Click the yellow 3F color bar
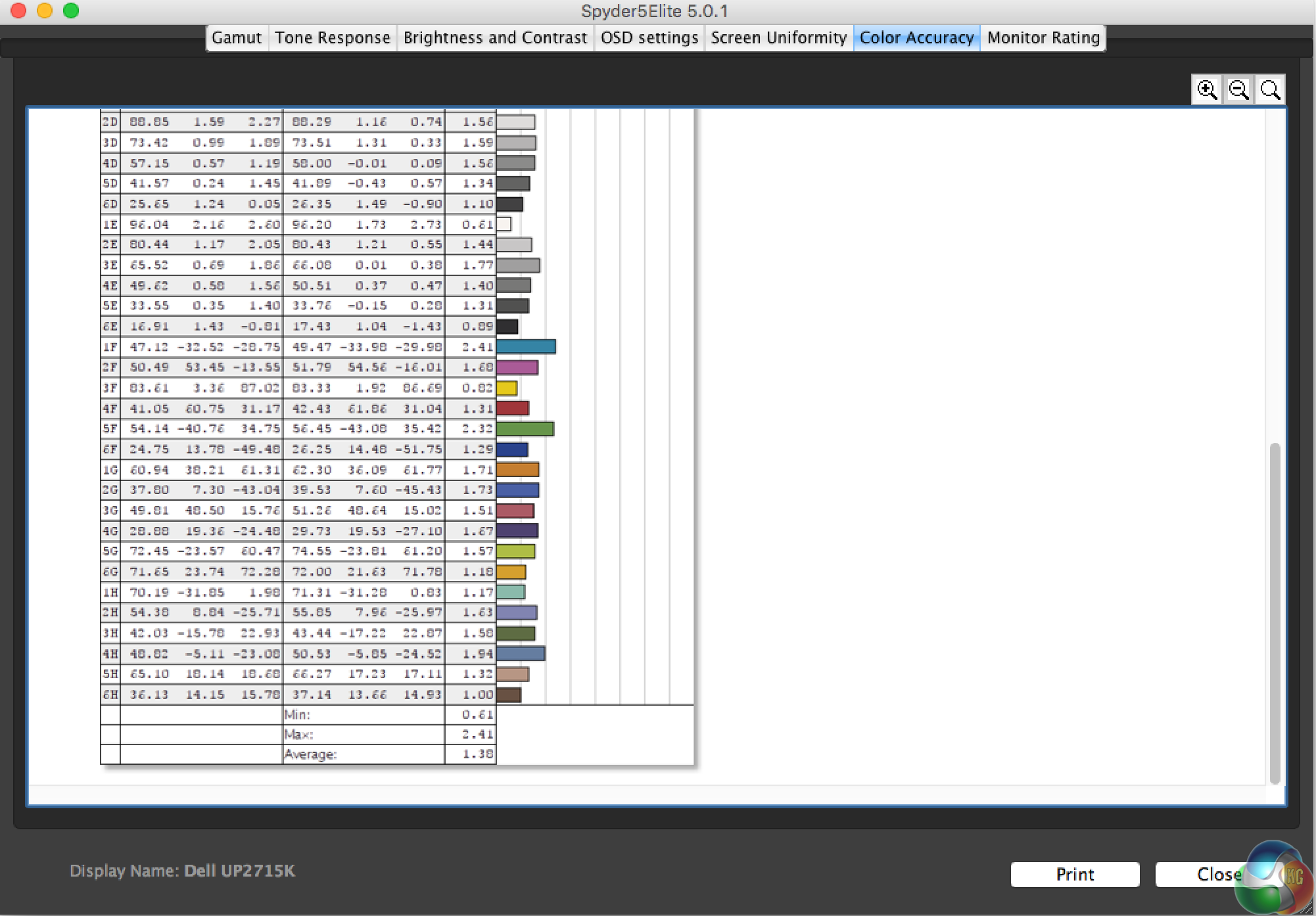This screenshot has width=1316, height=916. click(507, 388)
